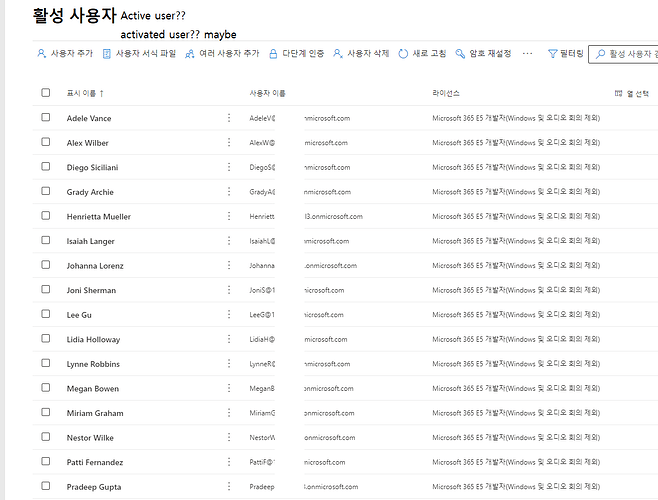Screen dimensions: 658x500
Task: Toggle the select-all checkbox in the header
Action: pyautogui.click(x=45, y=93)
